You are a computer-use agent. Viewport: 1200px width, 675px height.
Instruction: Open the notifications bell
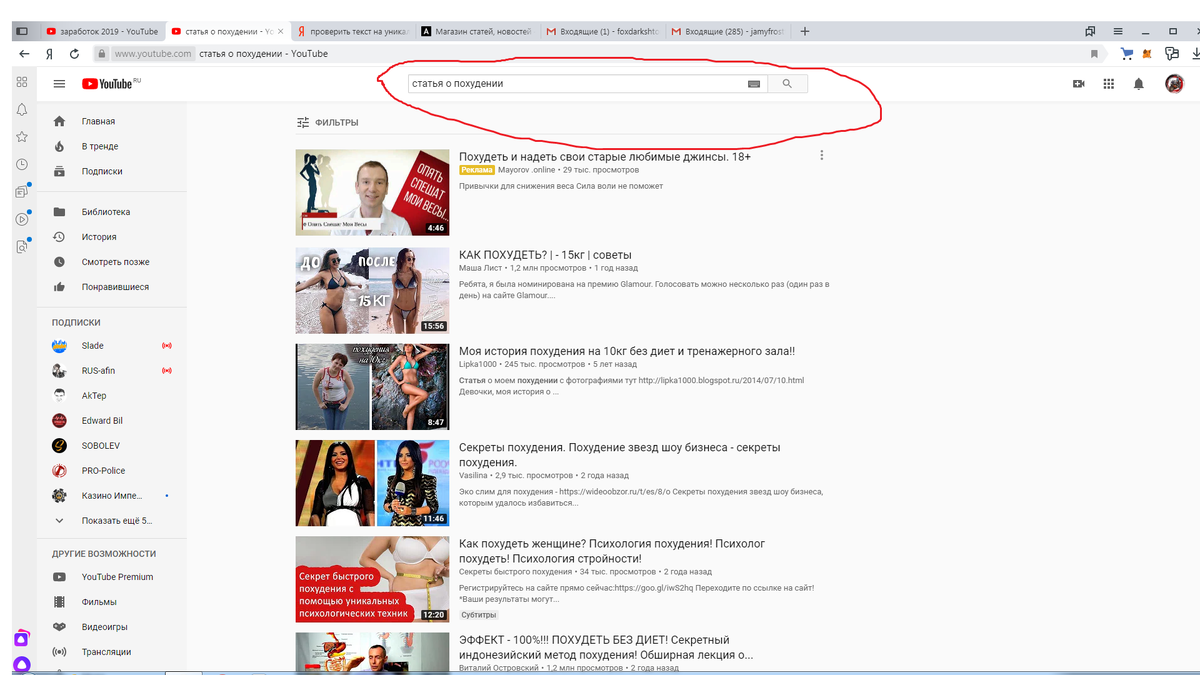coord(1138,84)
